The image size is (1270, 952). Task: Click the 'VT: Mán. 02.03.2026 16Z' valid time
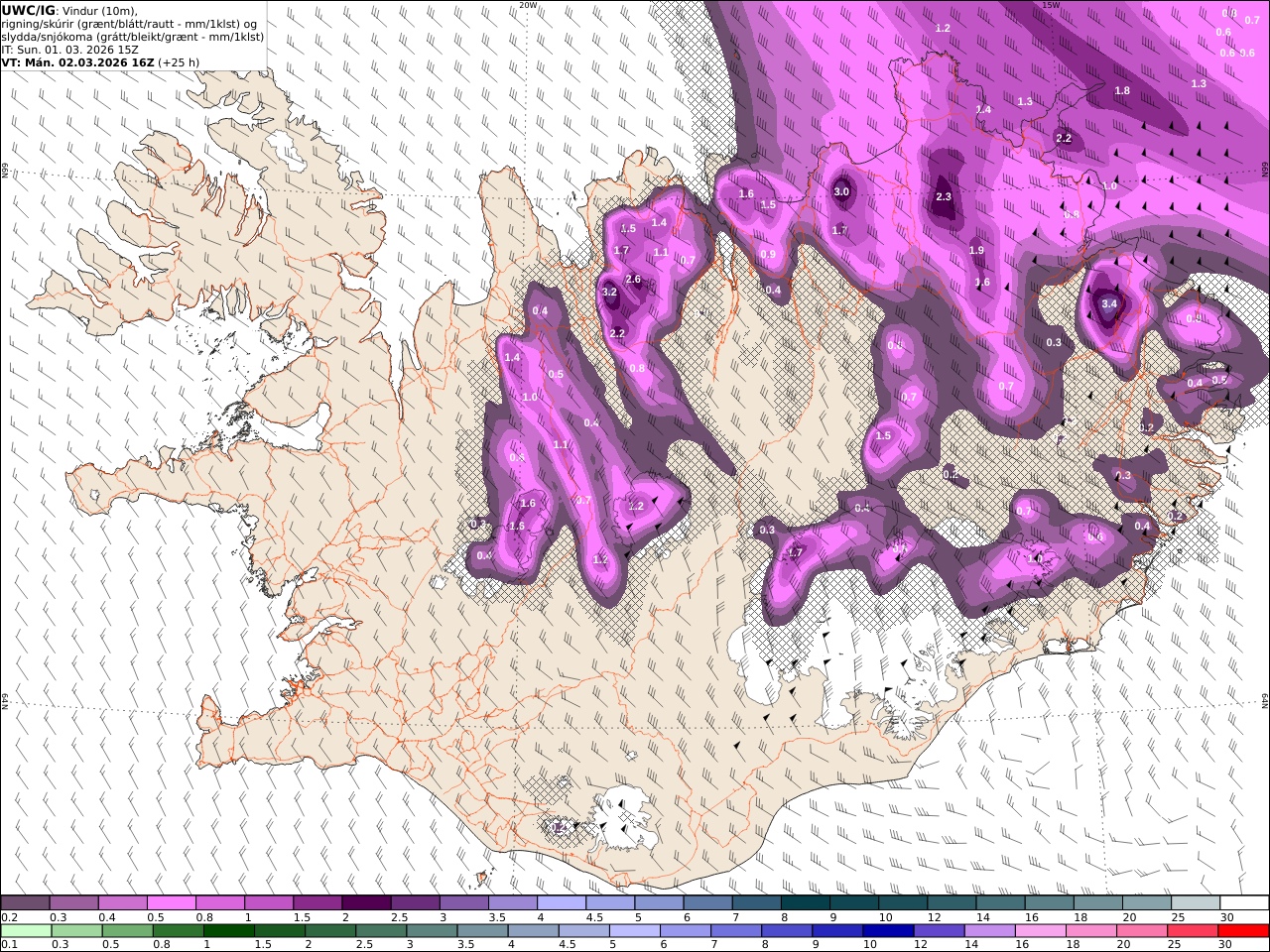[x=77, y=61]
